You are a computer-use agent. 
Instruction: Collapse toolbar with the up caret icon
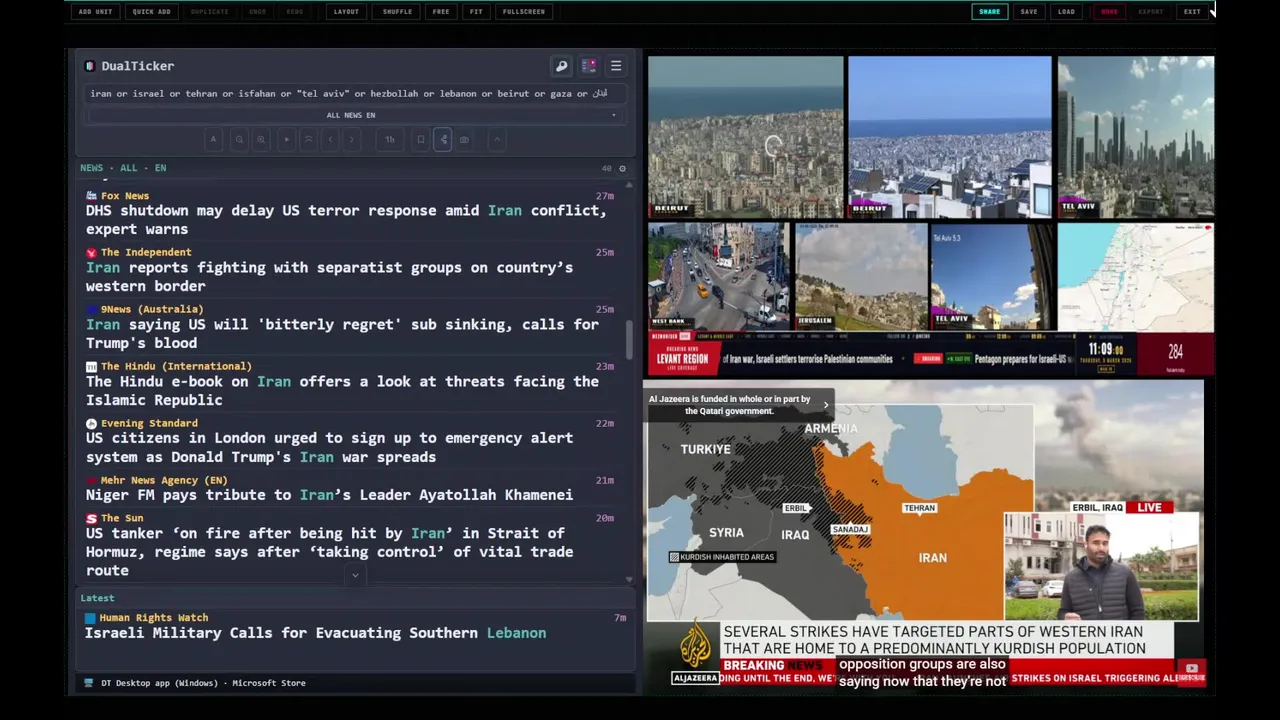(x=496, y=140)
